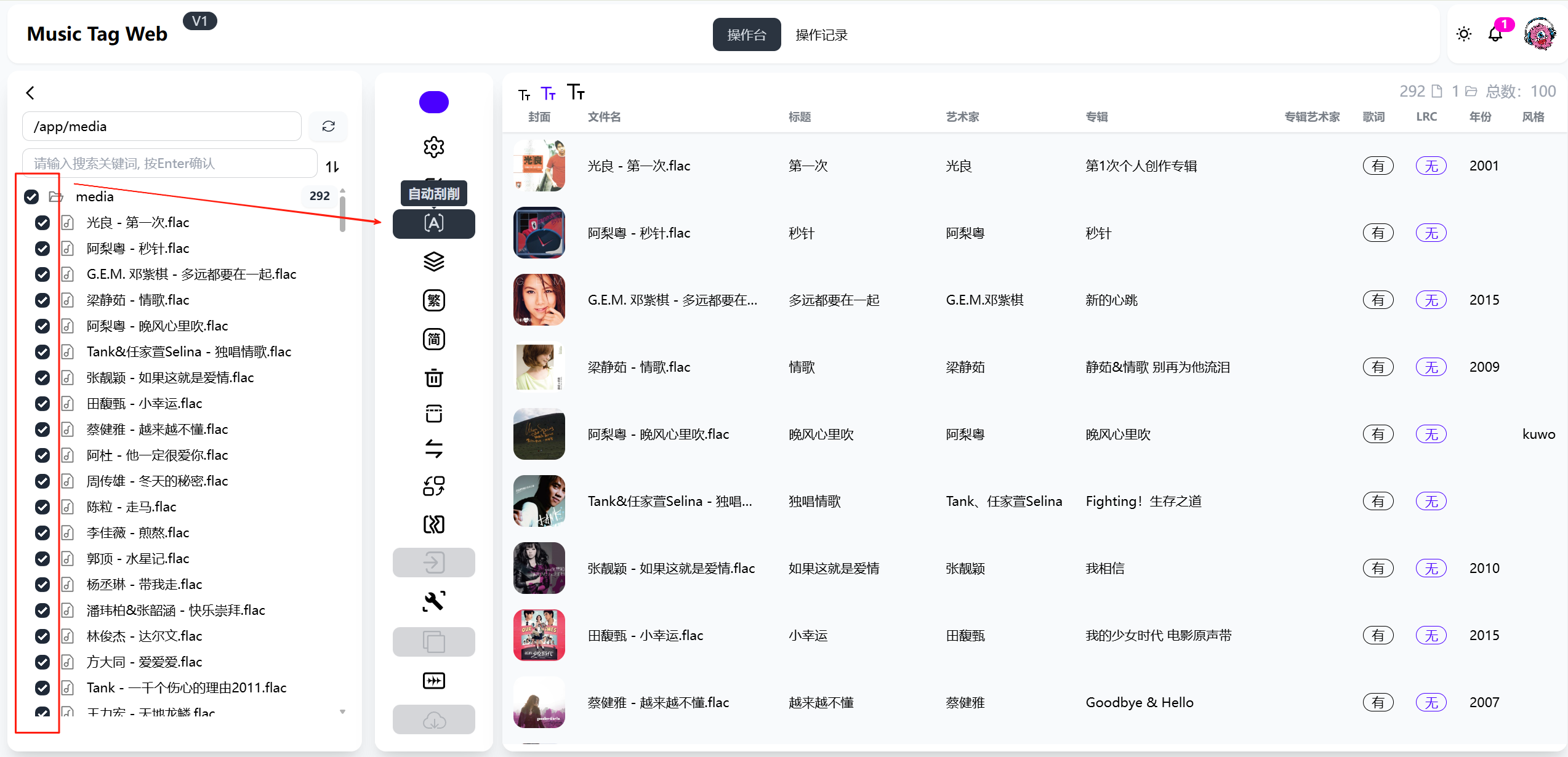
Task: Select the 操作台 tab
Action: click(x=746, y=35)
